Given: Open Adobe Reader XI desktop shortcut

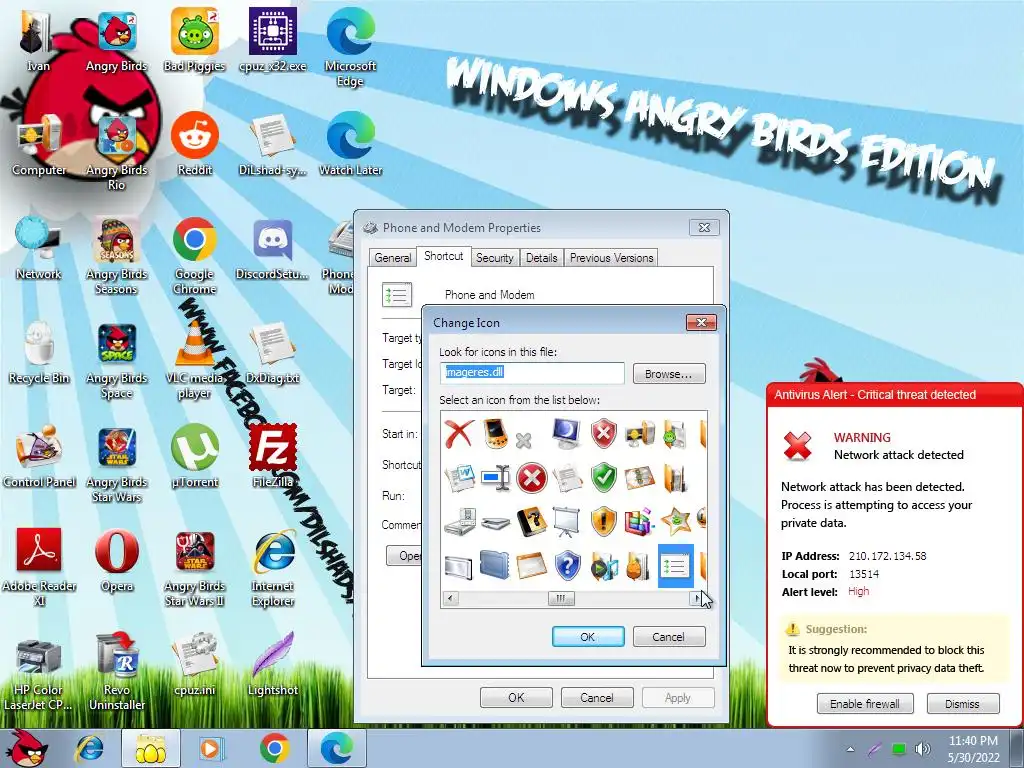Looking at the screenshot, I should point(39,568).
